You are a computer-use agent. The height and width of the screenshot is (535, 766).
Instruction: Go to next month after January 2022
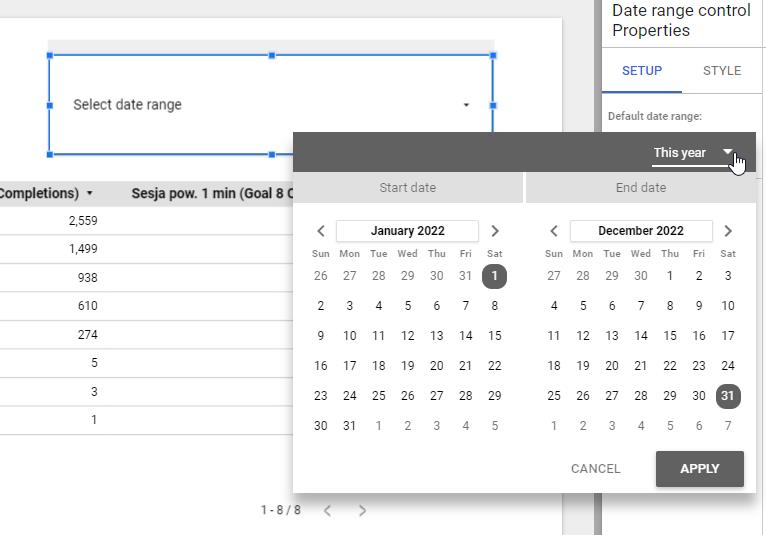pyautogui.click(x=494, y=231)
